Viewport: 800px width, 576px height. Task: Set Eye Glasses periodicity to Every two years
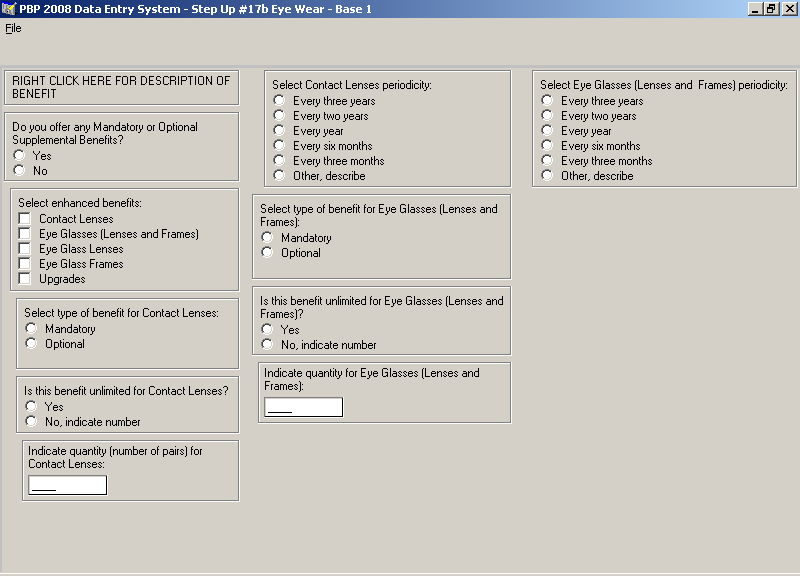tap(547, 115)
